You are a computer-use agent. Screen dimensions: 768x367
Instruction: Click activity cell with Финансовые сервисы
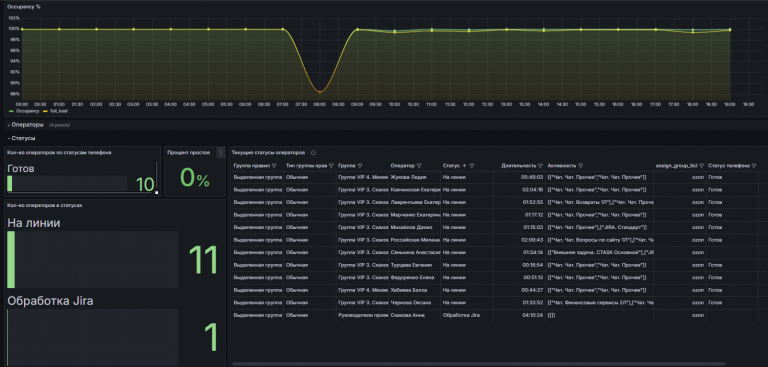[x=600, y=302]
